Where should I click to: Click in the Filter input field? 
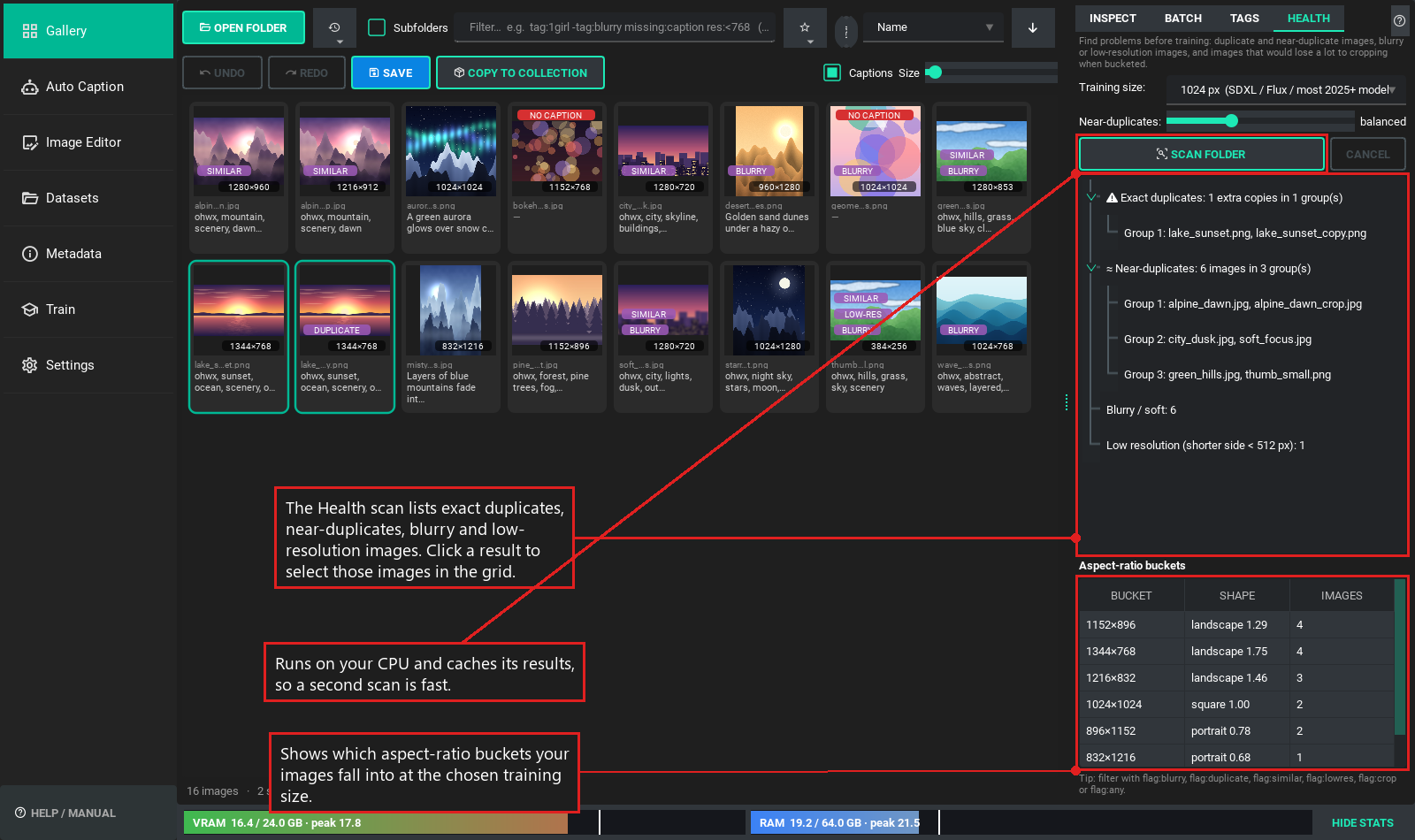(x=616, y=27)
